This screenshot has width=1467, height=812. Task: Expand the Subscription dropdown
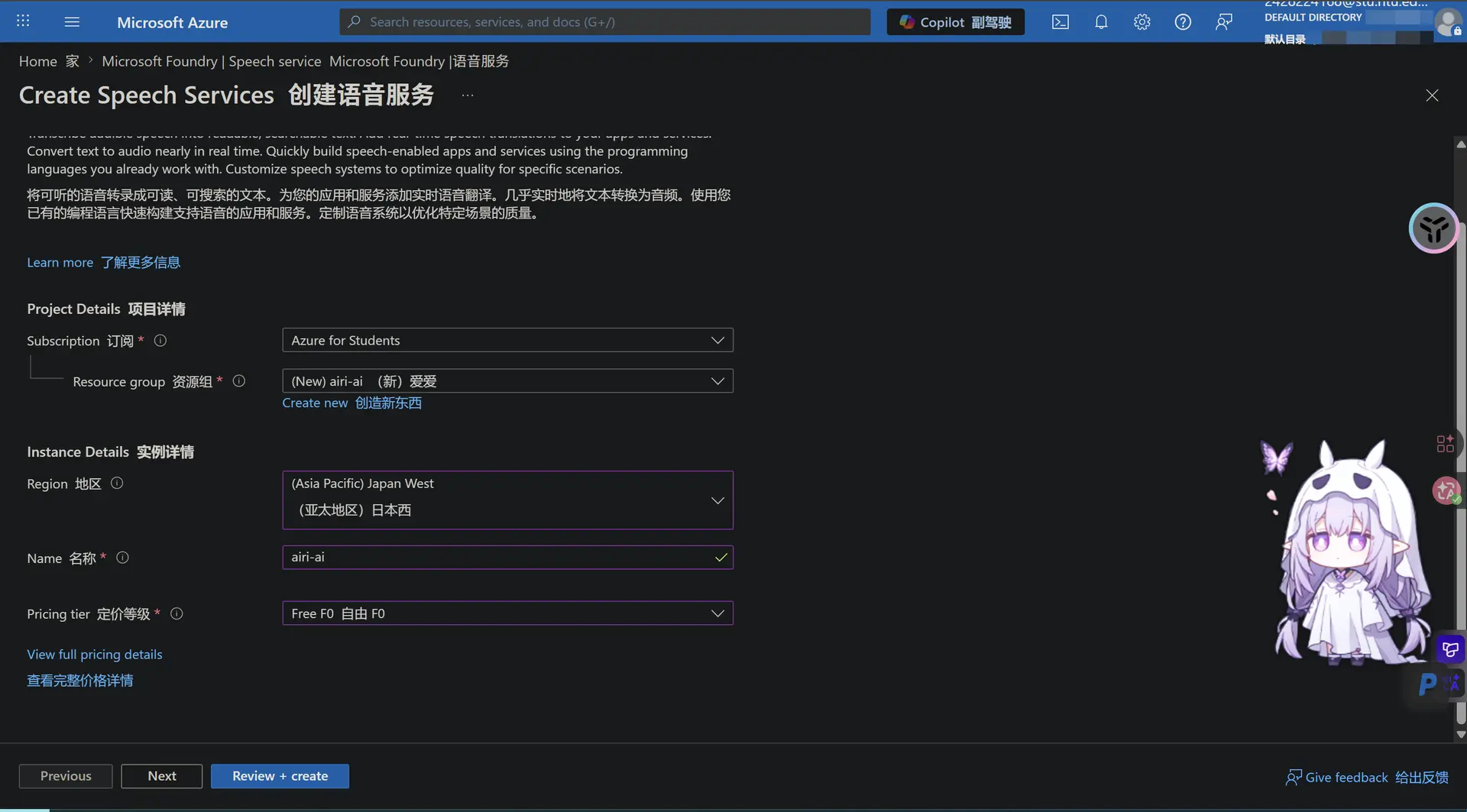point(507,340)
